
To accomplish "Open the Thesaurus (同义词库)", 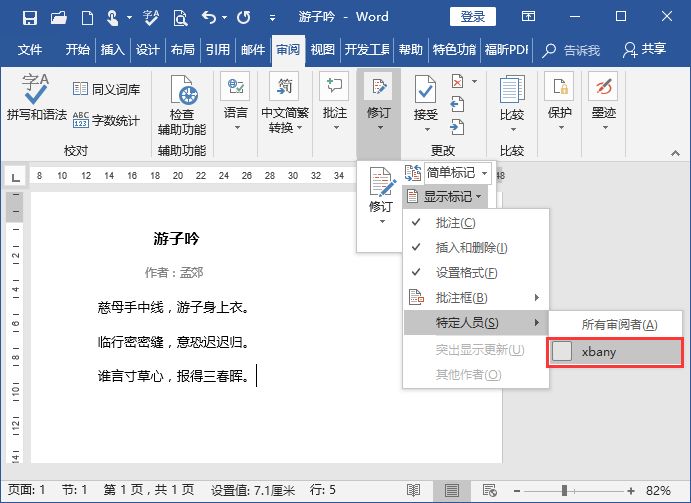I will 106,89.
